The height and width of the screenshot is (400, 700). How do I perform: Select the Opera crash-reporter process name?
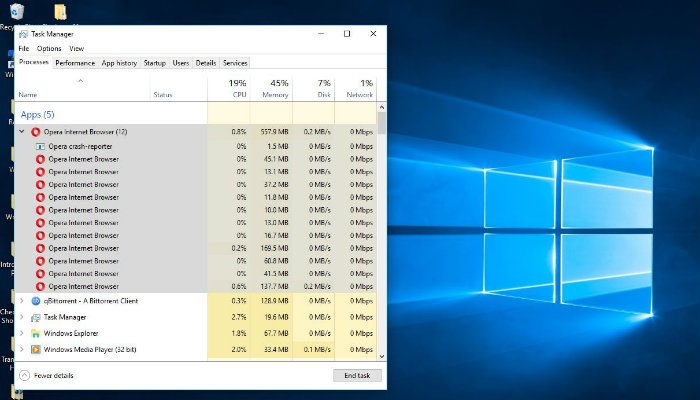(80, 146)
